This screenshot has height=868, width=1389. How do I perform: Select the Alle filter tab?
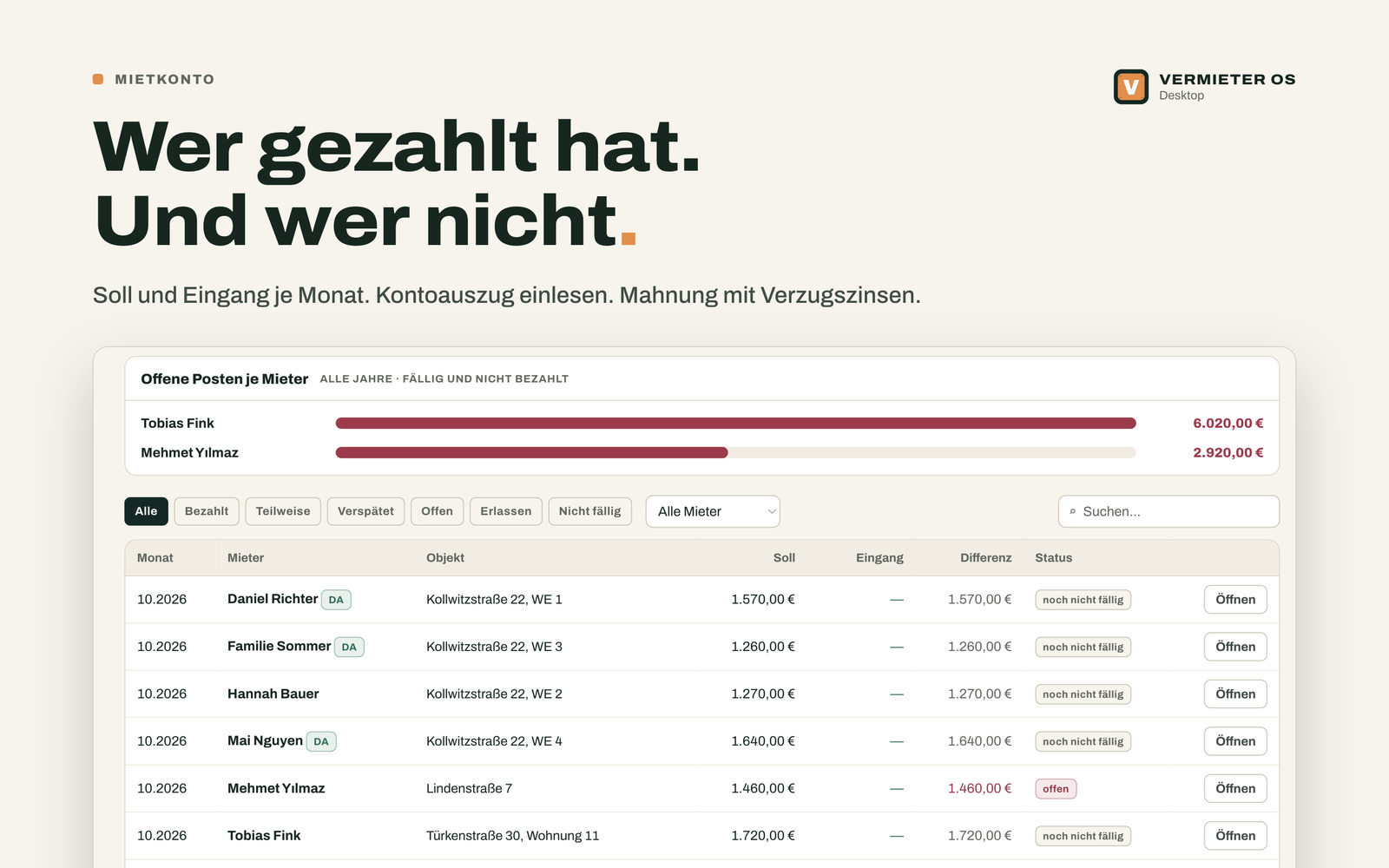(x=146, y=511)
